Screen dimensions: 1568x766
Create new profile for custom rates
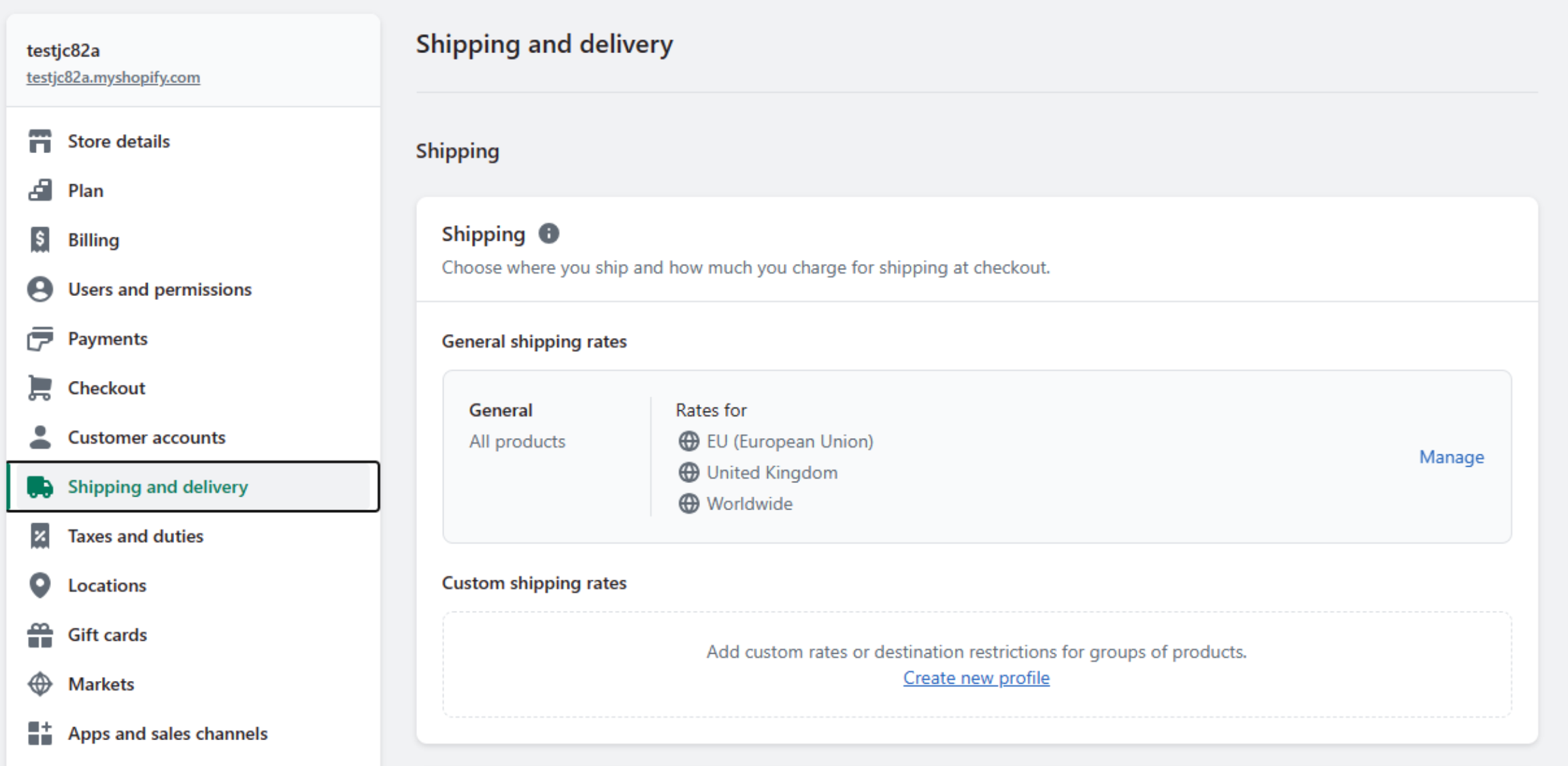[976, 678]
